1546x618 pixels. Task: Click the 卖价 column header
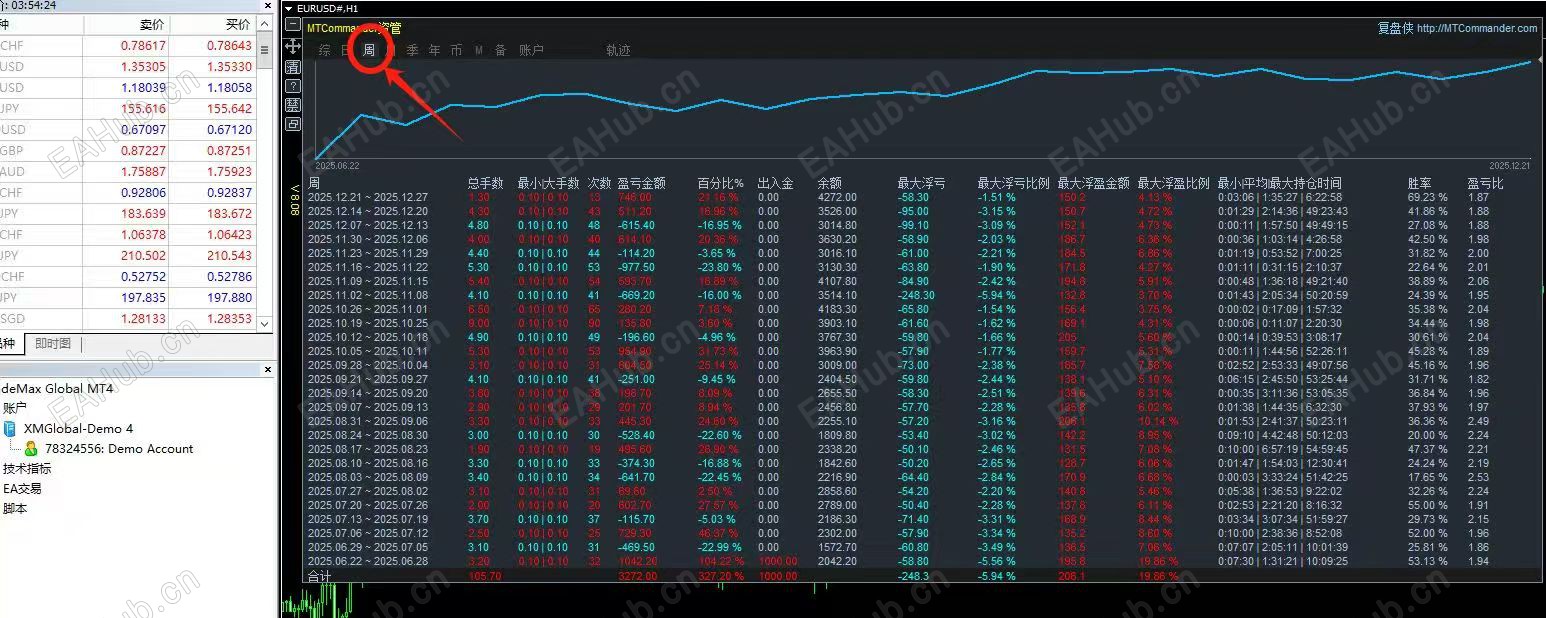(x=152, y=23)
